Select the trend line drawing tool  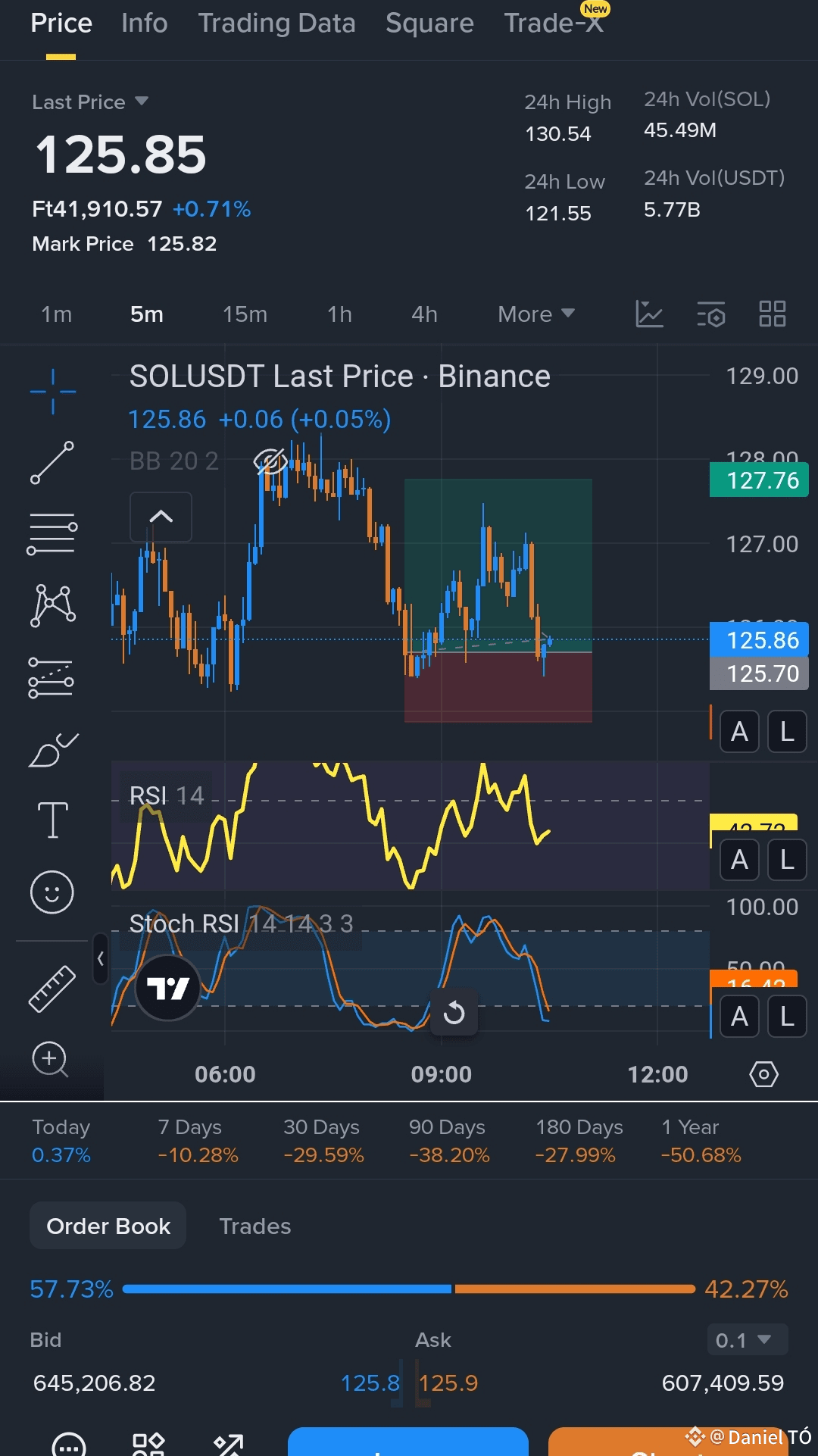click(x=52, y=462)
